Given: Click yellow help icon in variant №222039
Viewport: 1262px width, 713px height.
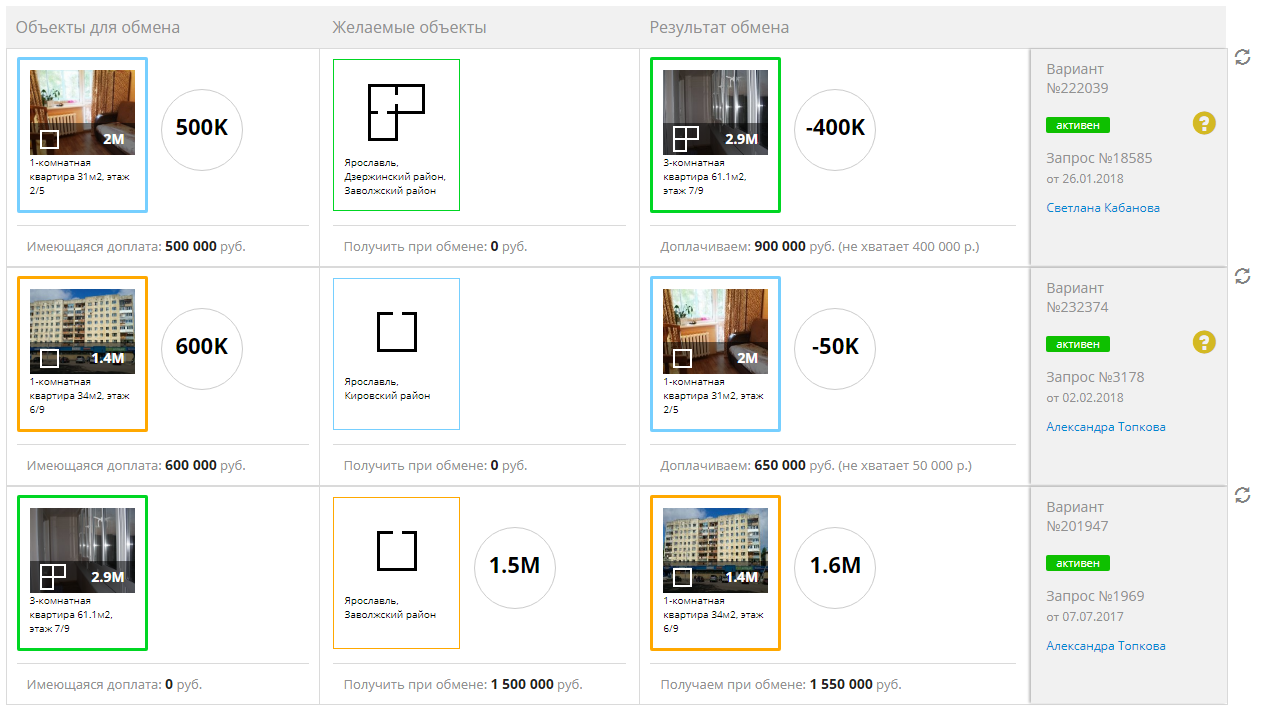Looking at the screenshot, I should tap(1204, 124).
